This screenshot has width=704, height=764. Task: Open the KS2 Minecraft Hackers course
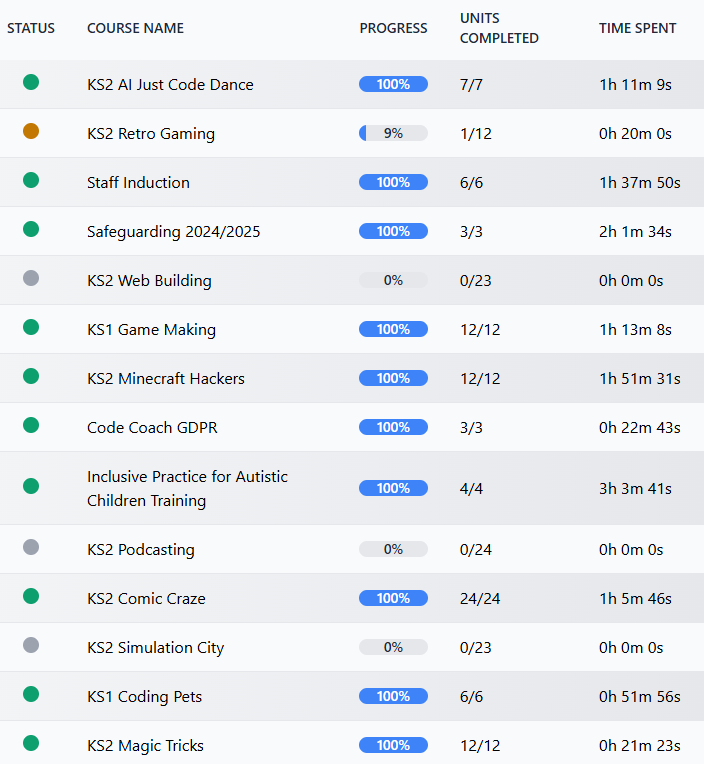(165, 379)
